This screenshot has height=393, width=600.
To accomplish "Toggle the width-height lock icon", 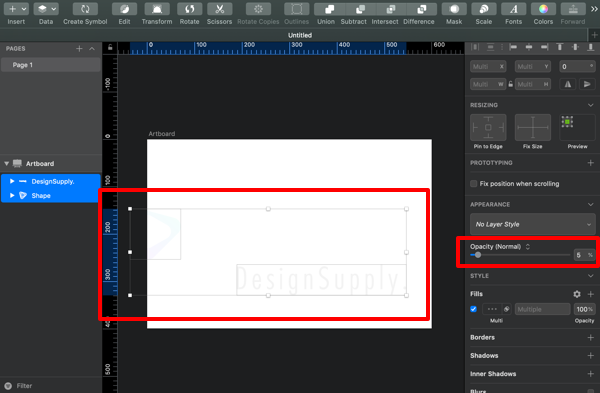I will 510,84.
